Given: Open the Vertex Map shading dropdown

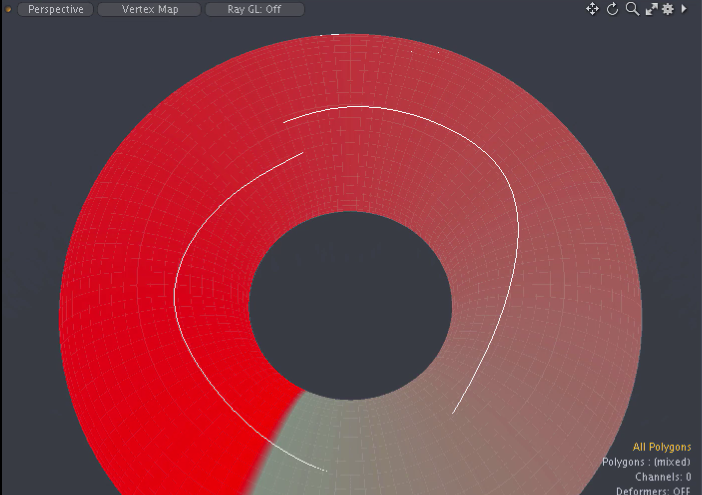Looking at the screenshot, I should pos(150,10).
